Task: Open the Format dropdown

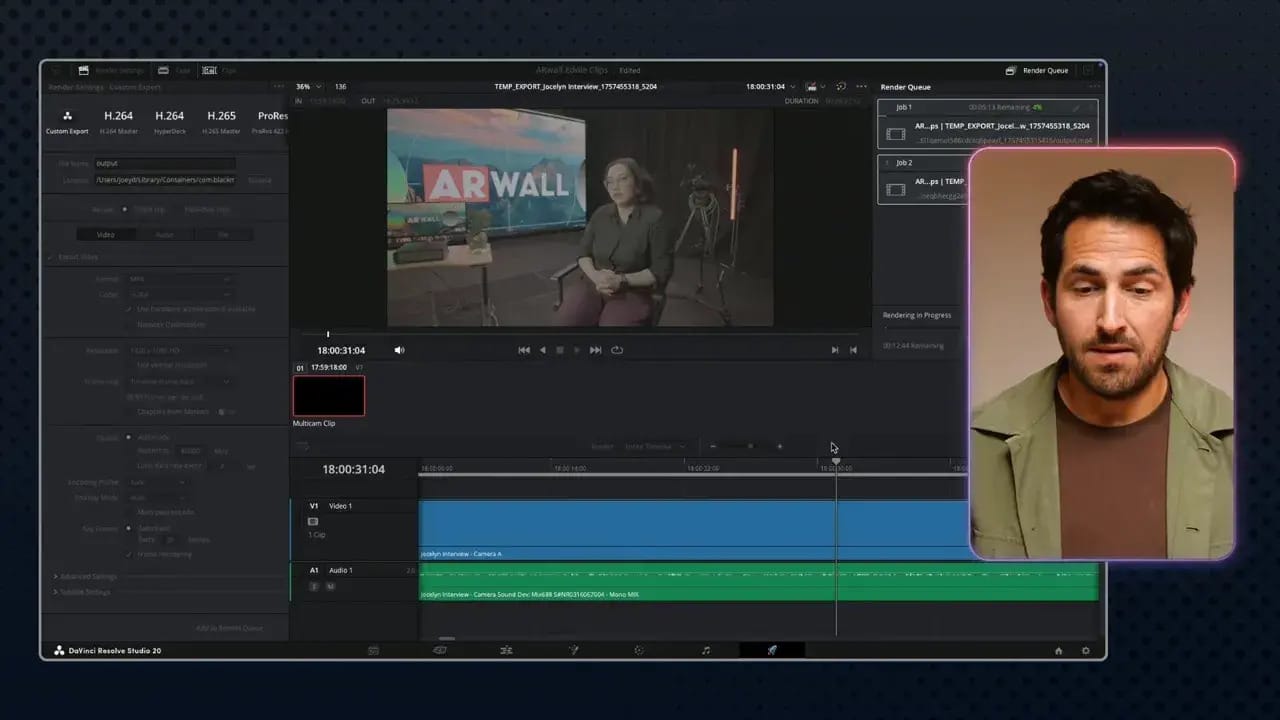Action: tap(180, 279)
